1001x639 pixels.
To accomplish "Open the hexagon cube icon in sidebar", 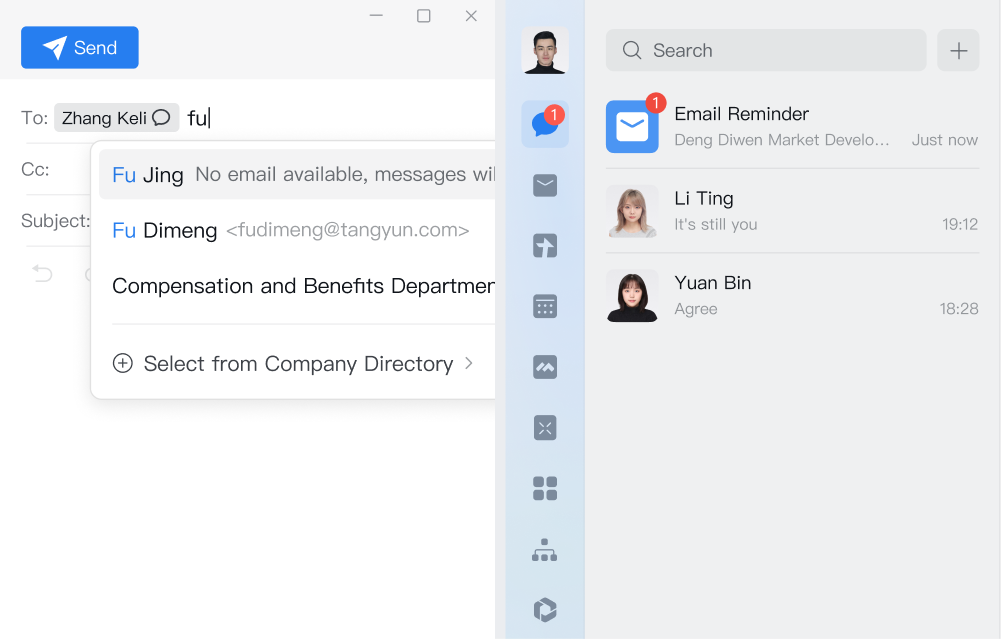I will click(545, 609).
